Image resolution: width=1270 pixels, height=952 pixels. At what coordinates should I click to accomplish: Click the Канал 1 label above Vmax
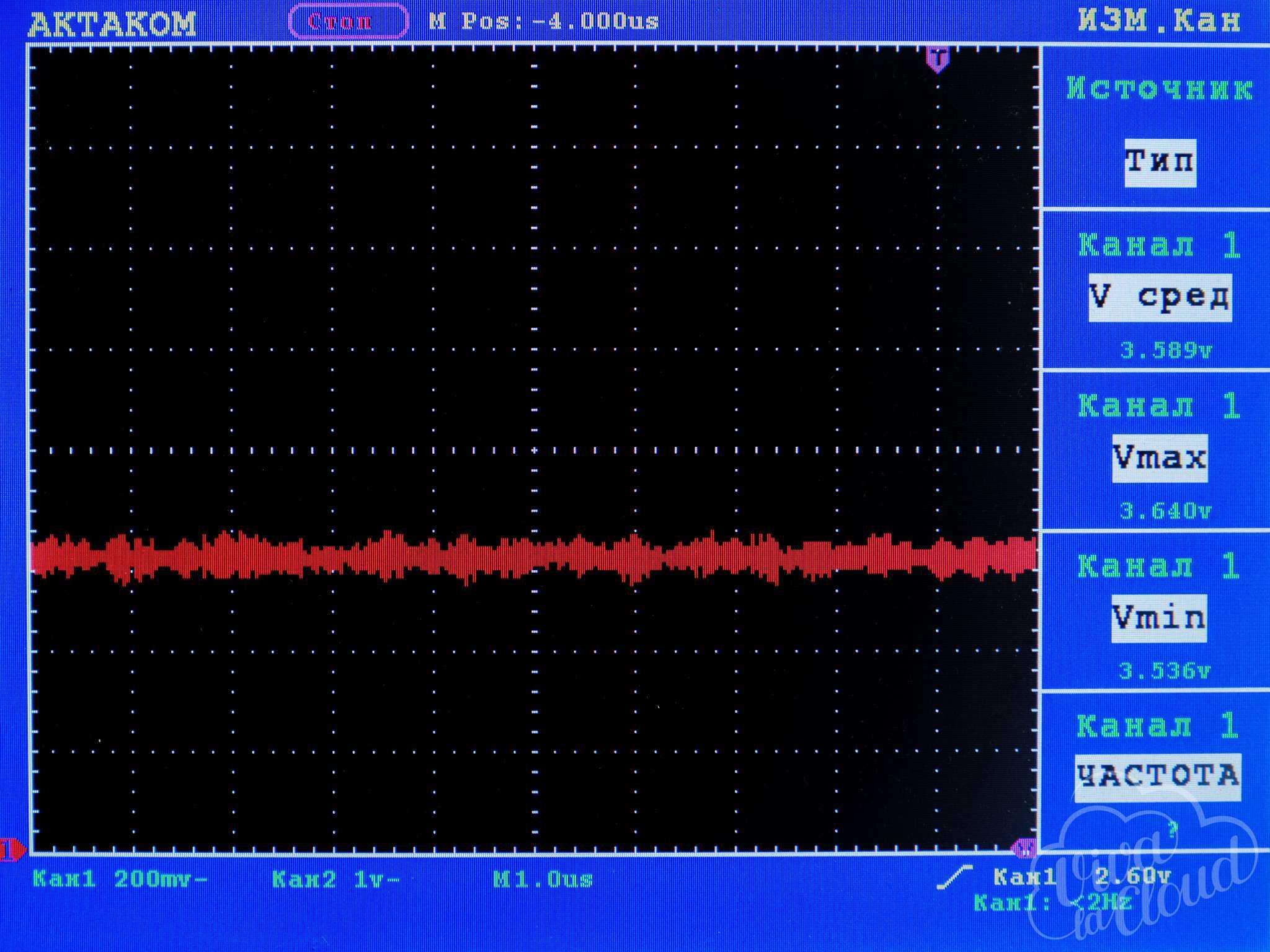click(x=1159, y=405)
